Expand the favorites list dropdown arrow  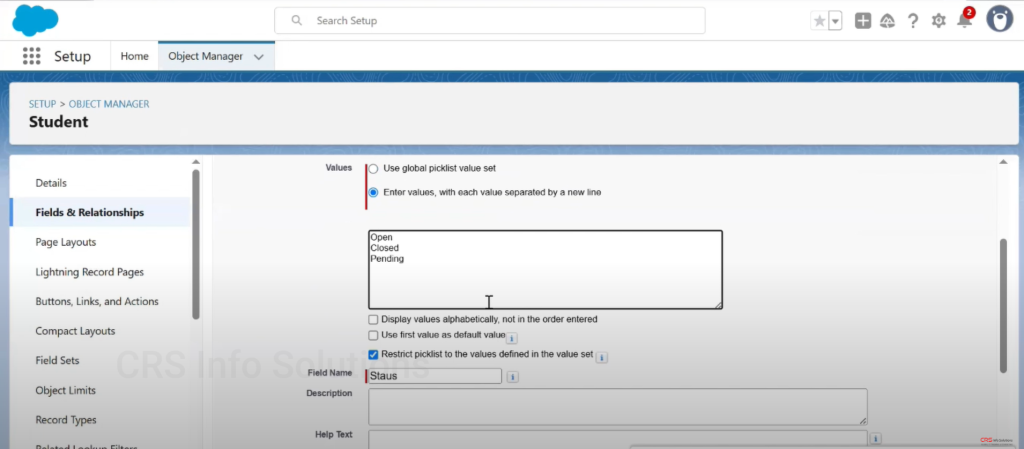click(x=835, y=21)
